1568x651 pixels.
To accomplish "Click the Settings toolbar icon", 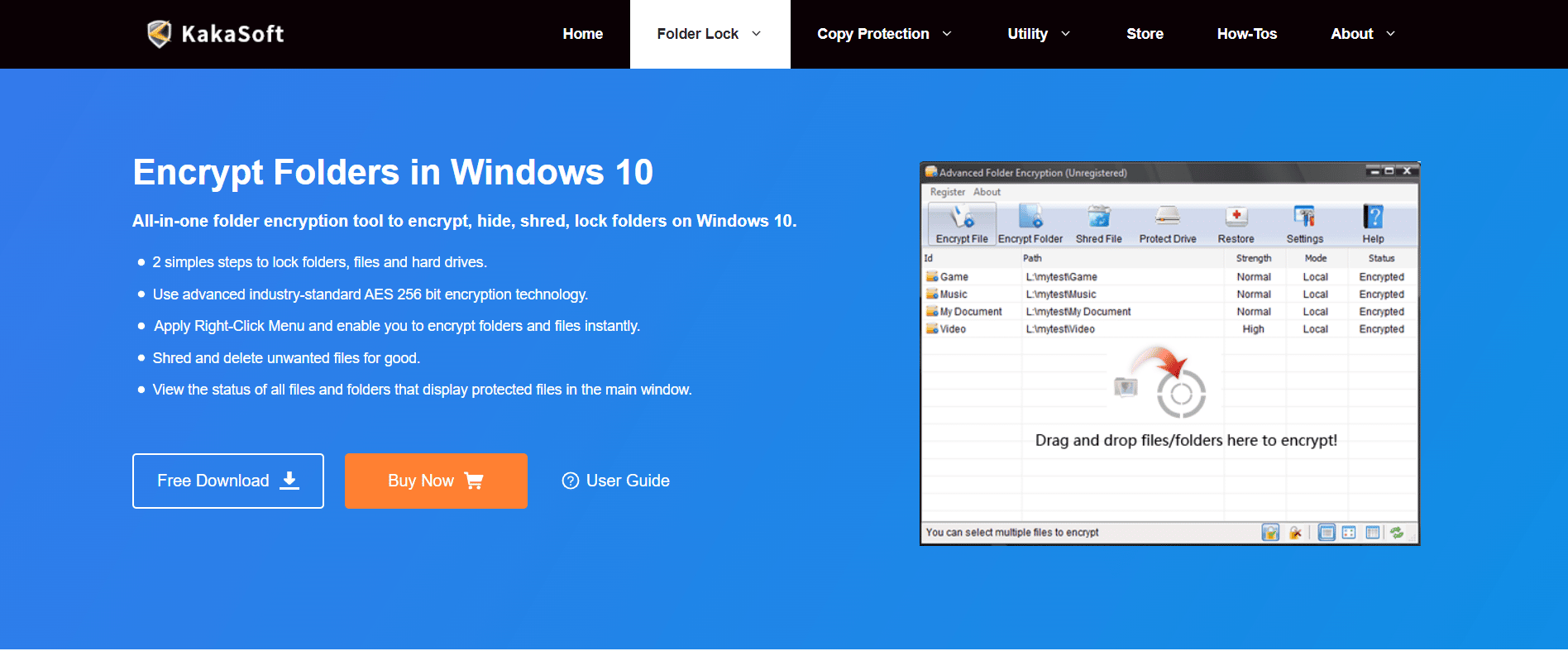I will [x=1304, y=224].
